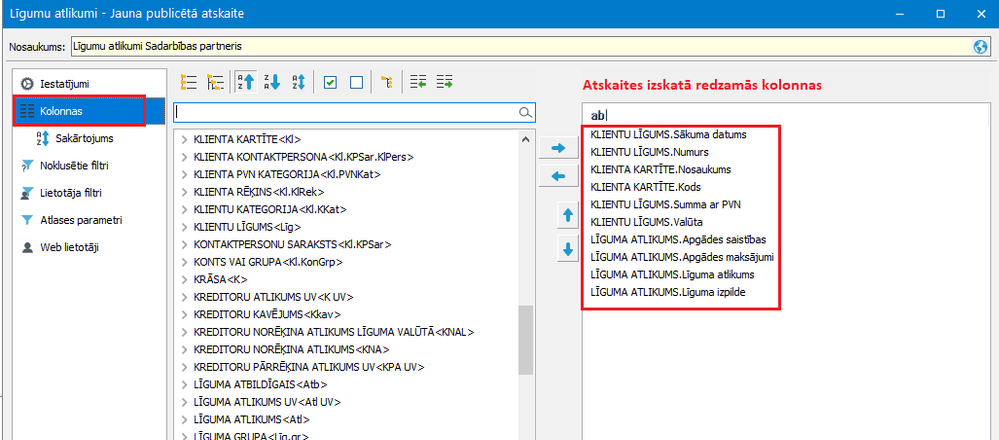Select LĪGUMA ATLIKUMS.Apgādes saistības column

point(678,240)
